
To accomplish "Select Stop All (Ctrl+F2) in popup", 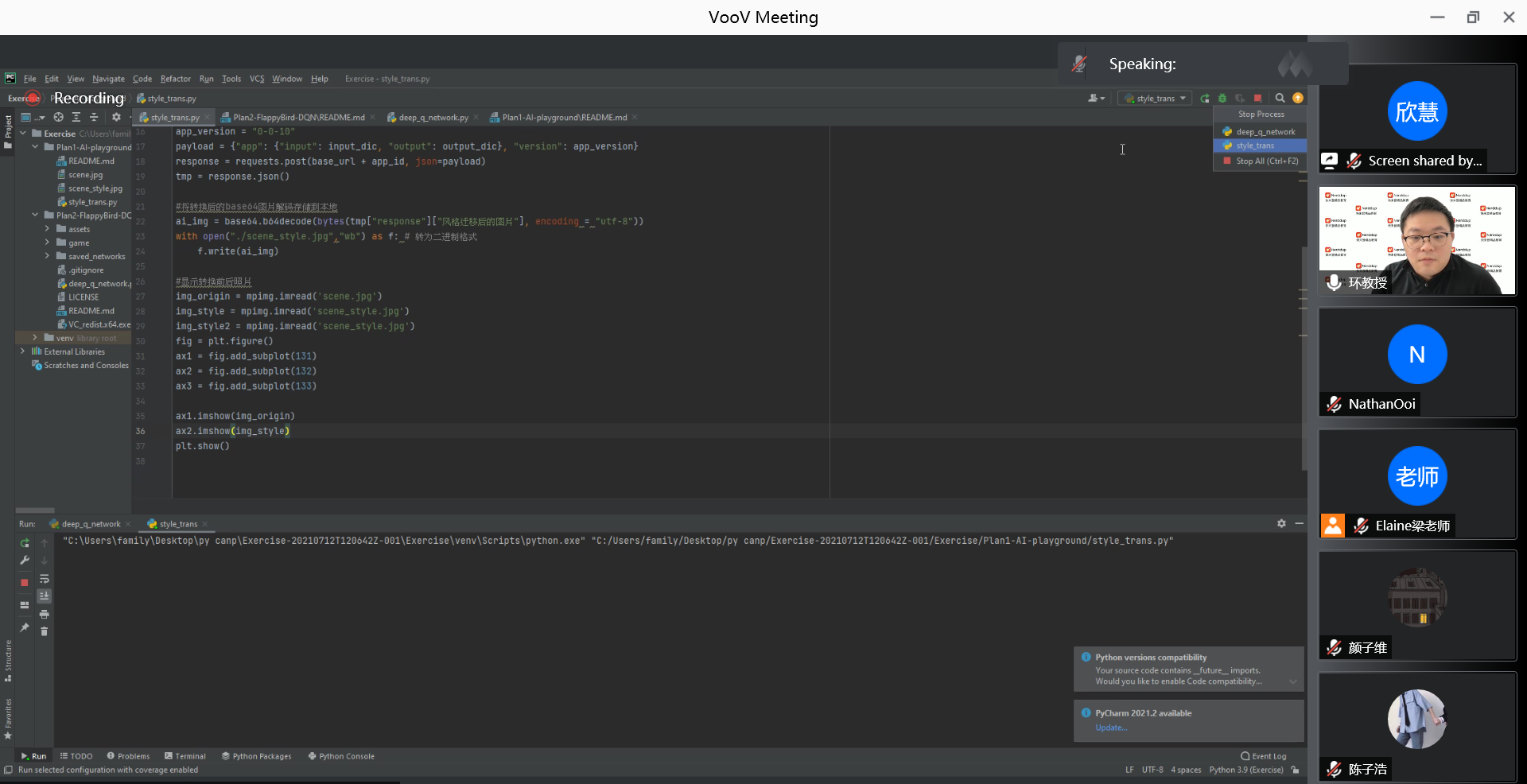I will (1266, 161).
